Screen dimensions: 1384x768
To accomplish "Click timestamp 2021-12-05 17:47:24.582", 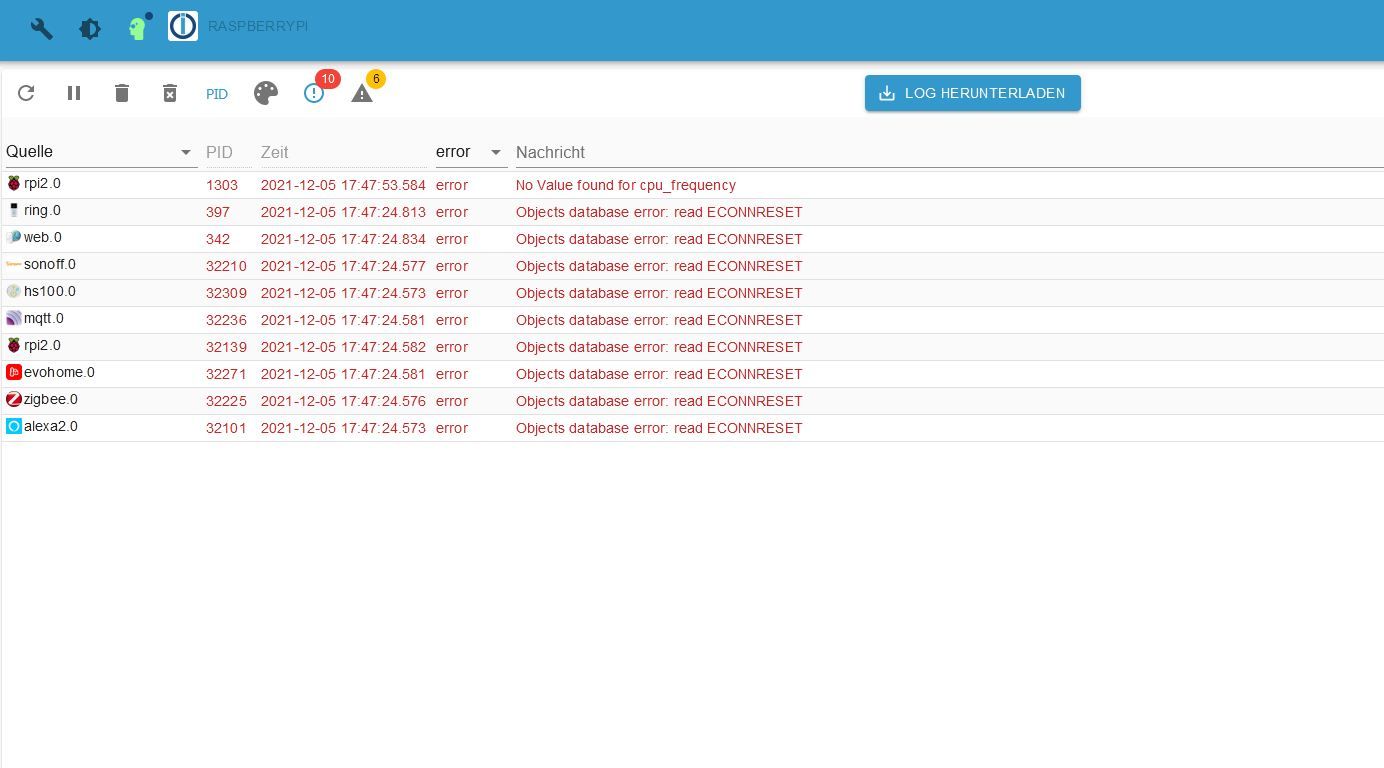I will 343,347.
